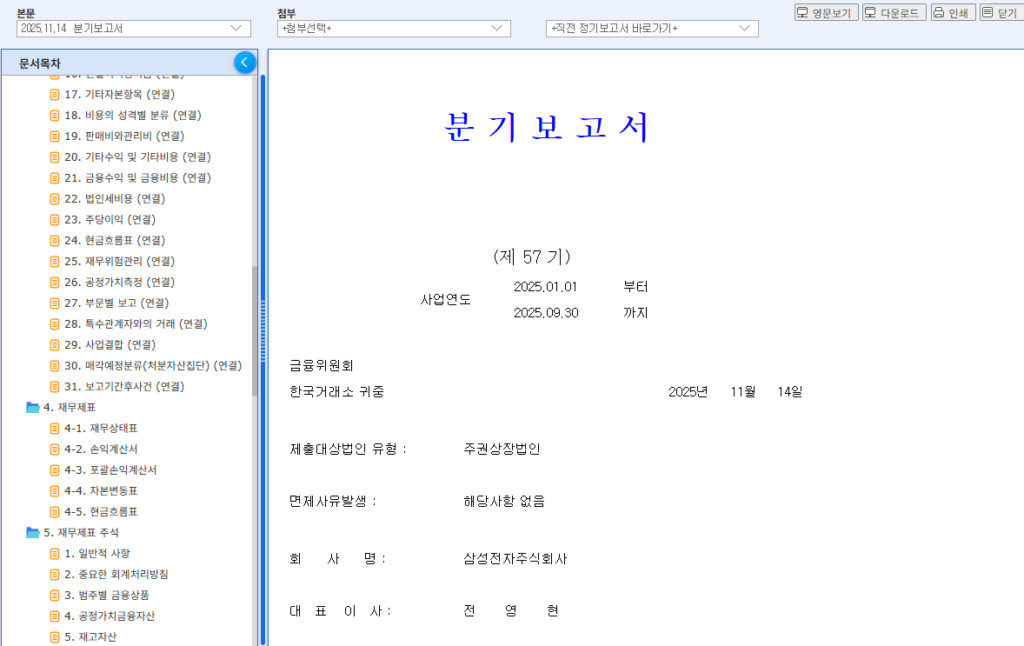The width and height of the screenshot is (1024, 646).
Task: Click the blue folder icon beside 4. 재무제표
Action: pos(31,407)
